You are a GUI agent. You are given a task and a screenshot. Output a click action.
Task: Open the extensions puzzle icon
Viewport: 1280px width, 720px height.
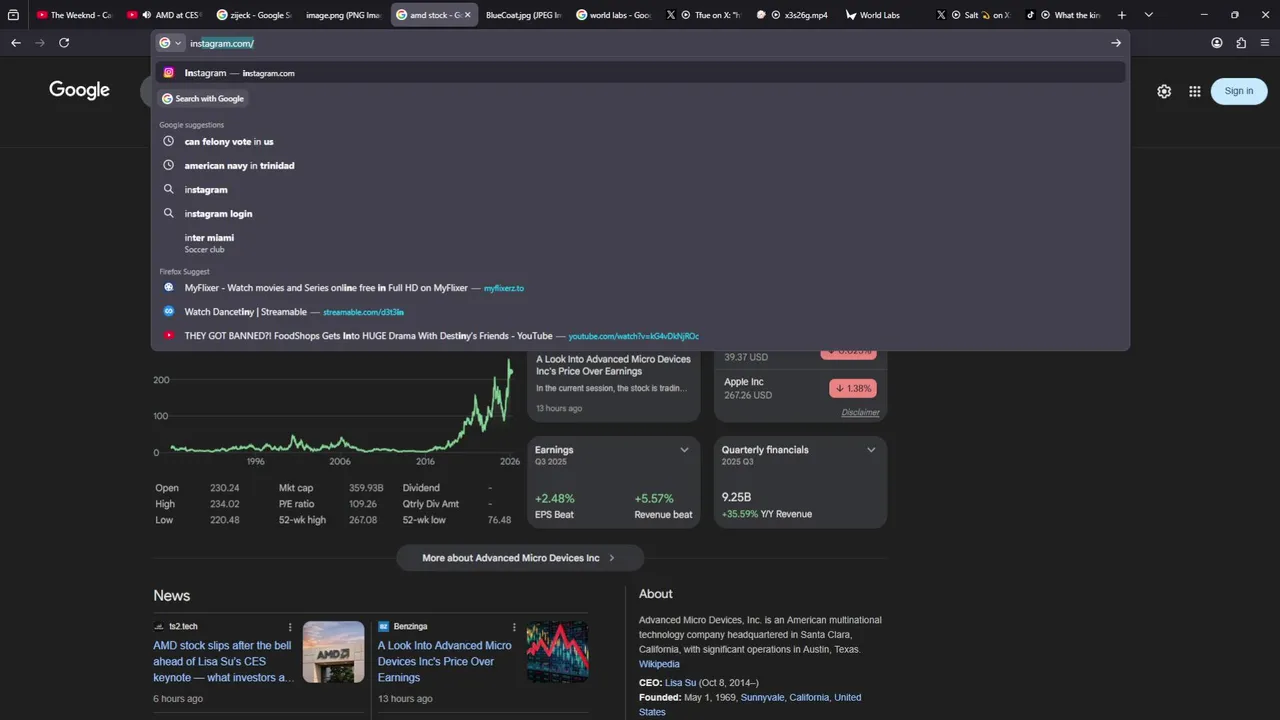pos(1241,43)
